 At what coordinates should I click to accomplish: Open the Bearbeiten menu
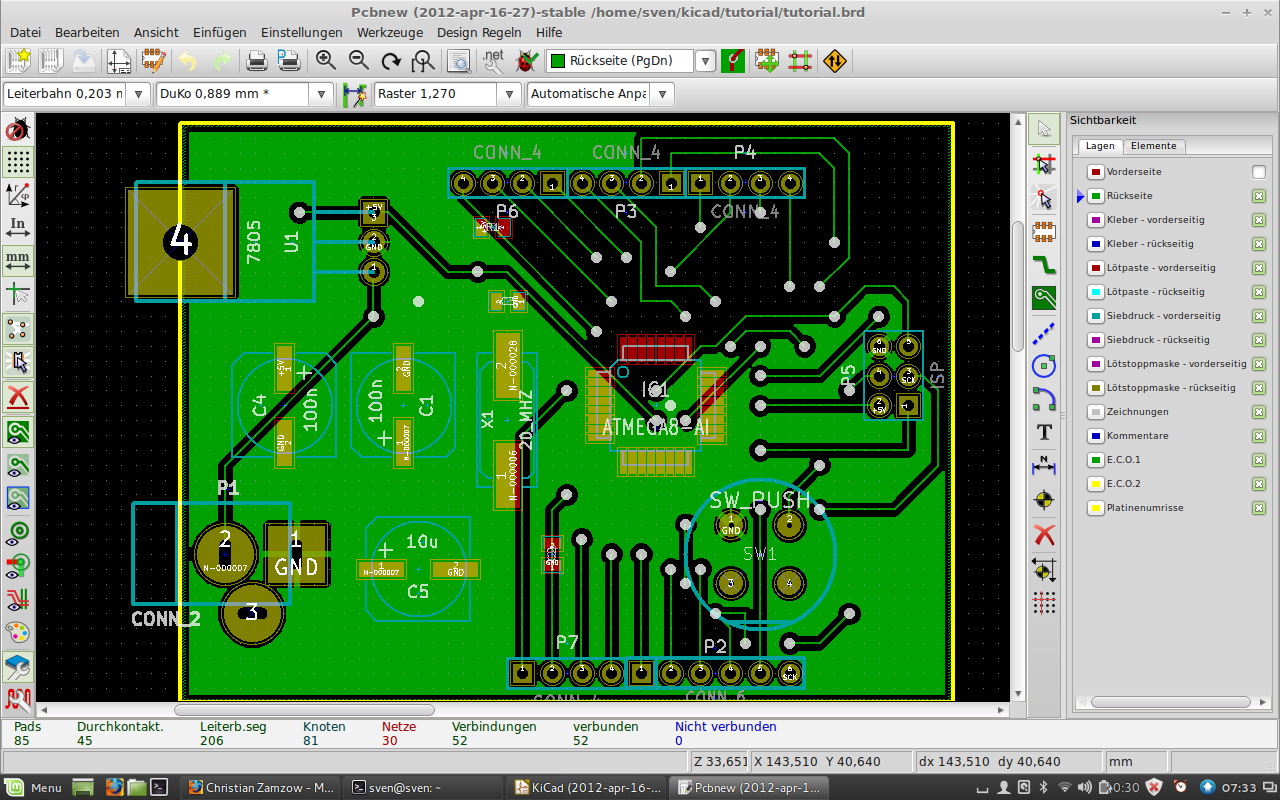[87, 32]
